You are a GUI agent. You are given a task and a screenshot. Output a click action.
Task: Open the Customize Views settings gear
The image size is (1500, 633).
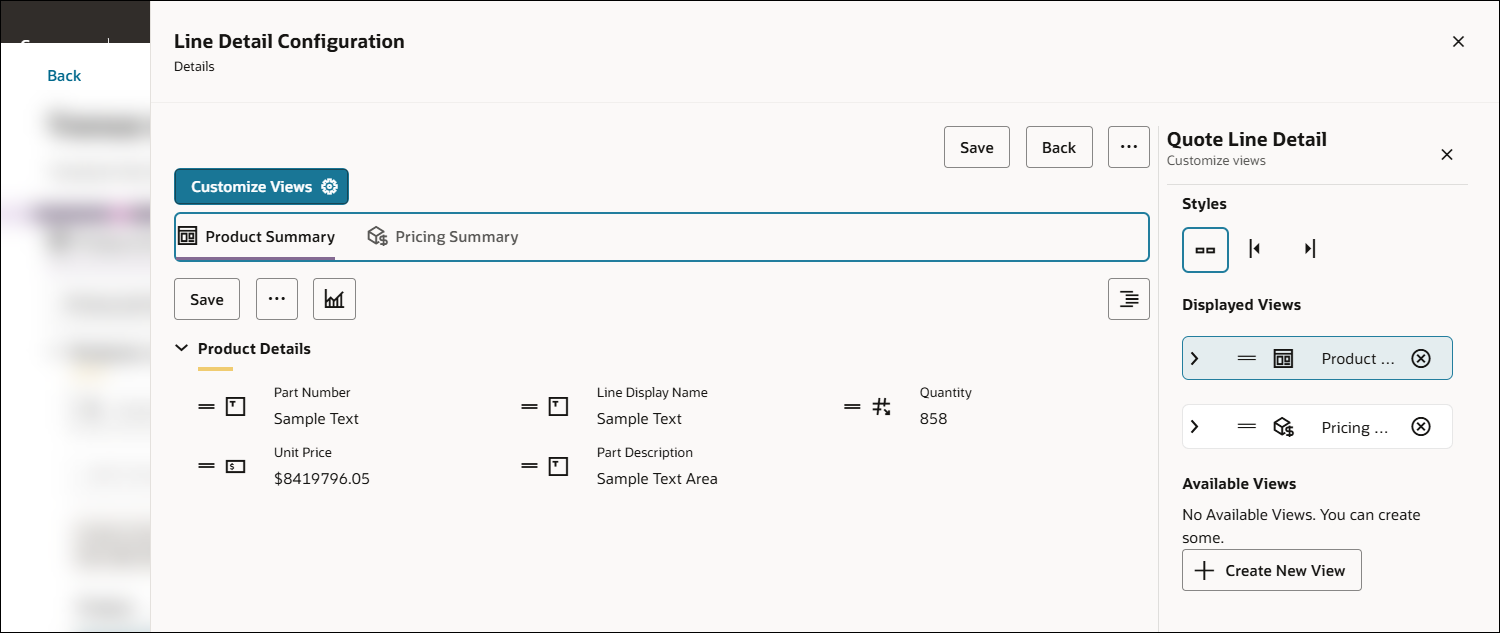click(x=330, y=186)
